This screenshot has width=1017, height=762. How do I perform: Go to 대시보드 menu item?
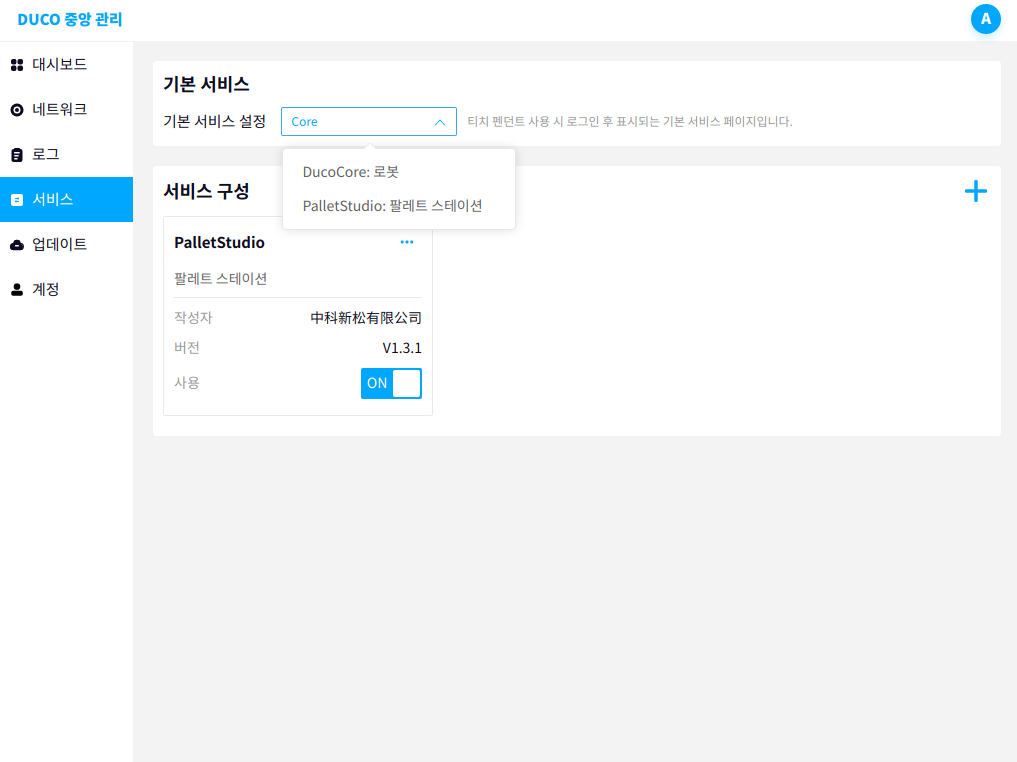[66, 65]
